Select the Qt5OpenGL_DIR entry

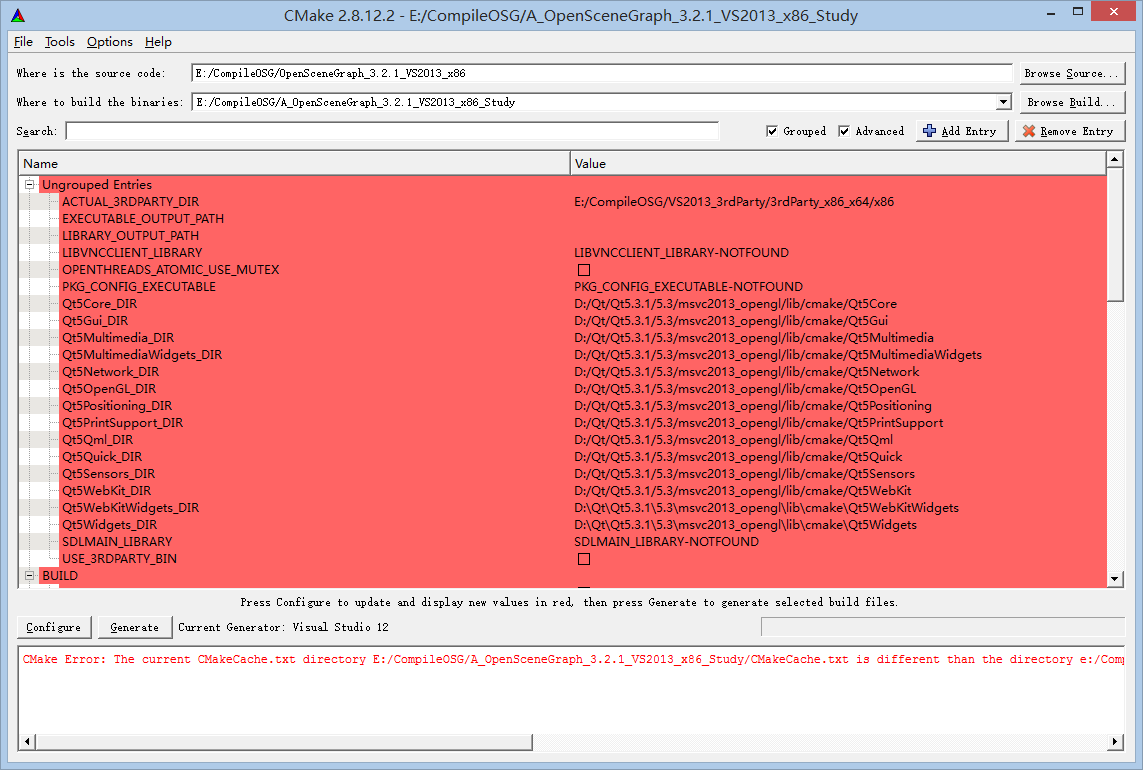click(x=109, y=389)
